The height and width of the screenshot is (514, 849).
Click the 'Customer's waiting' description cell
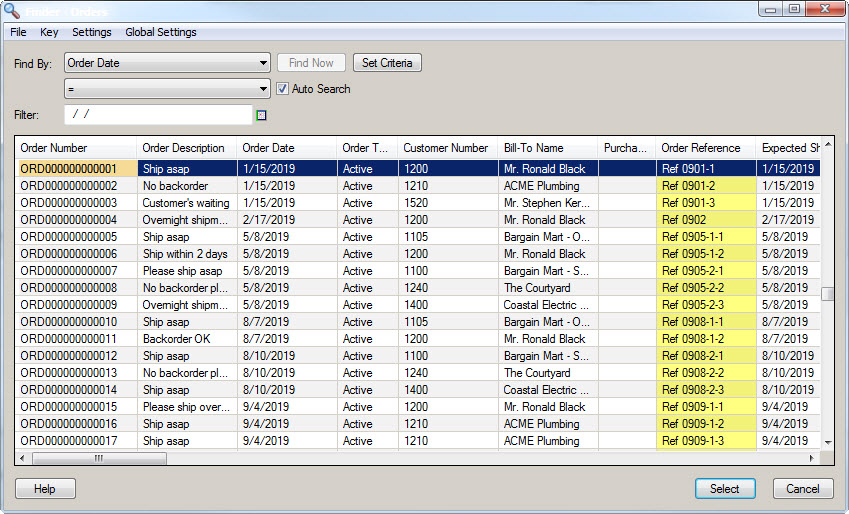(x=187, y=203)
